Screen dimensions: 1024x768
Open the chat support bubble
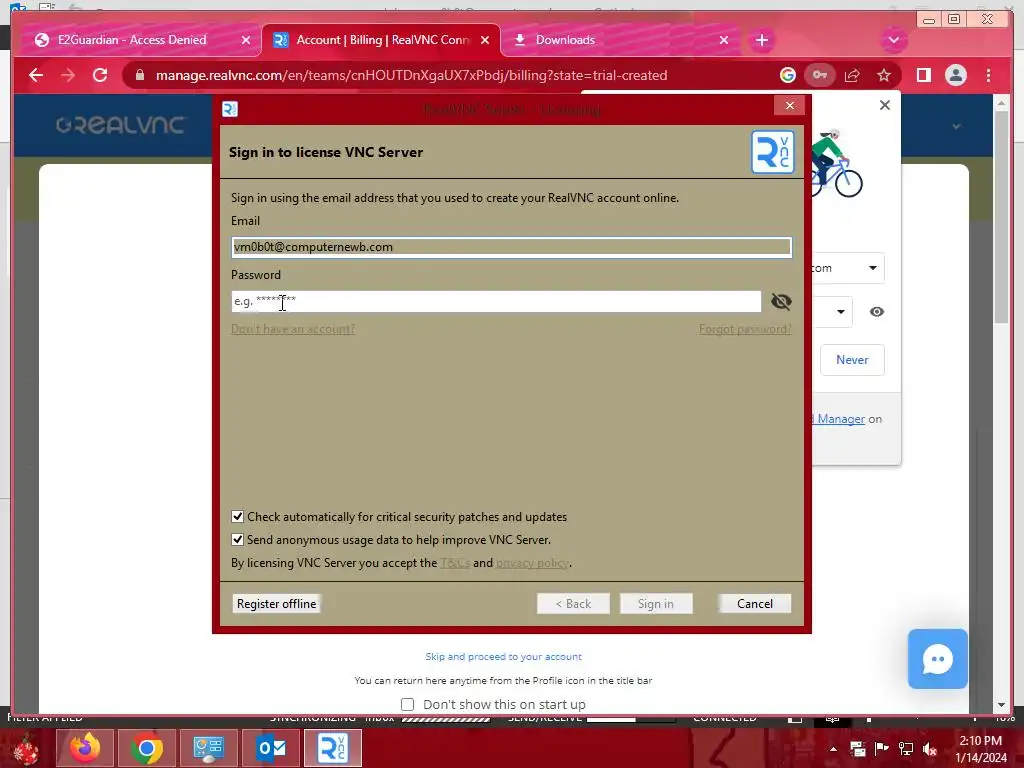(x=937, y=658)
